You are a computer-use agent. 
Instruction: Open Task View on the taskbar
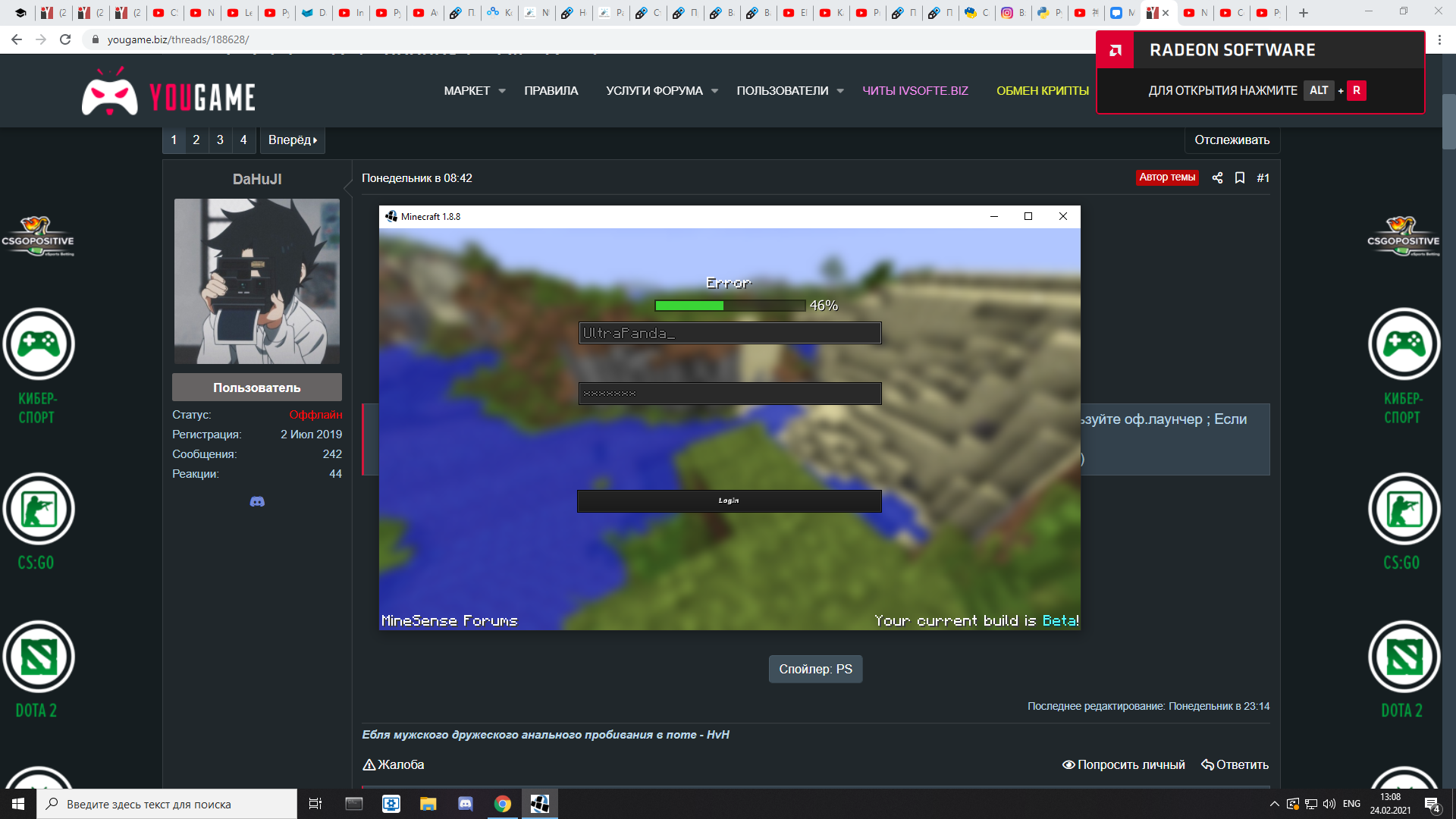(x=315, y=804)
